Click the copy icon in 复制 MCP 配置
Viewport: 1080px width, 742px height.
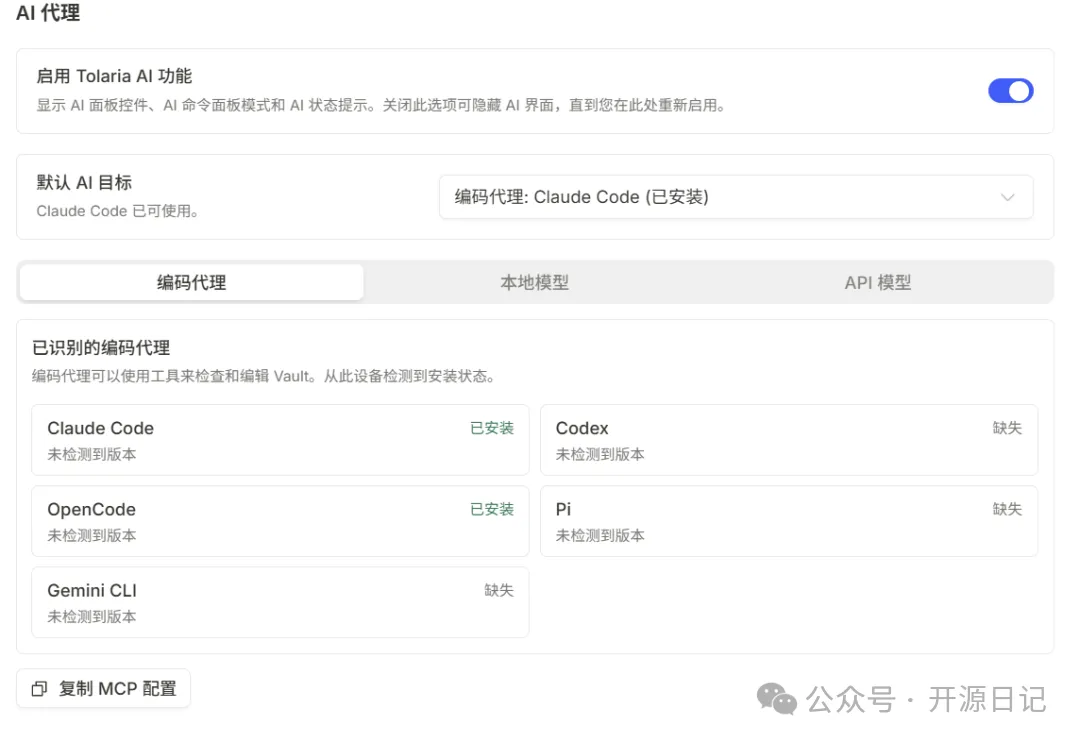point(39,688)
